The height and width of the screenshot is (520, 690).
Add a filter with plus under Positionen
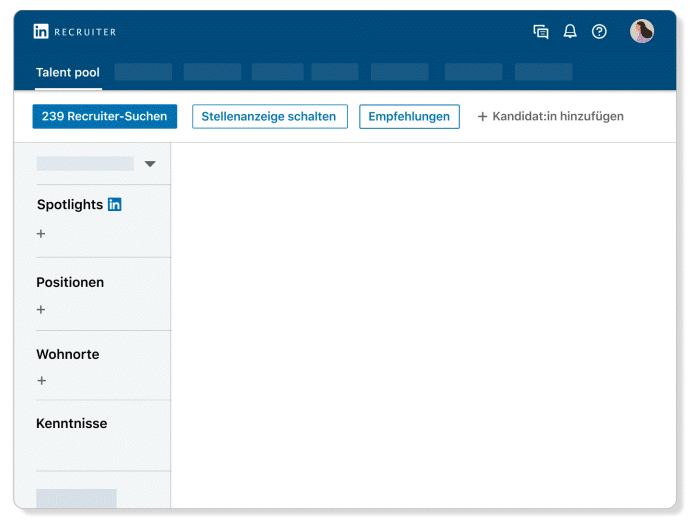(41, 310)
